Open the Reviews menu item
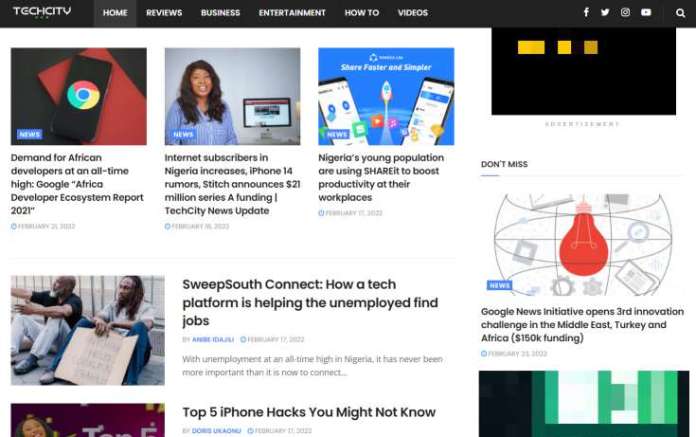 pyautogui.click(x=164, y=13)
